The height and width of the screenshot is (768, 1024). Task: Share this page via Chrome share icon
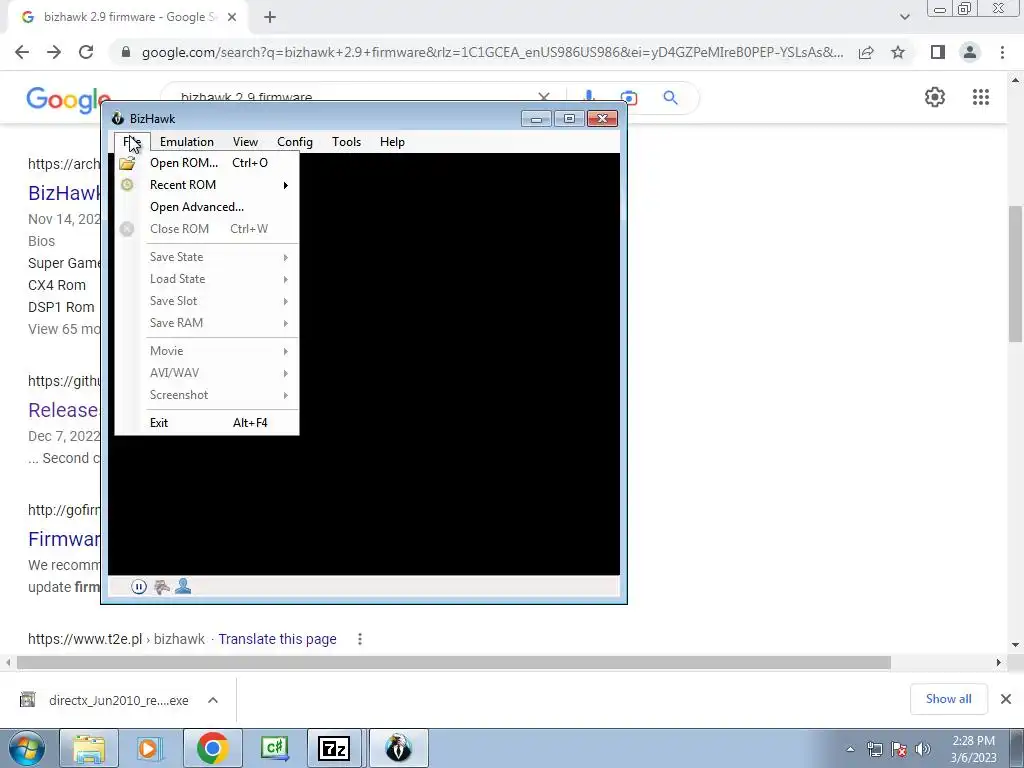867,52
